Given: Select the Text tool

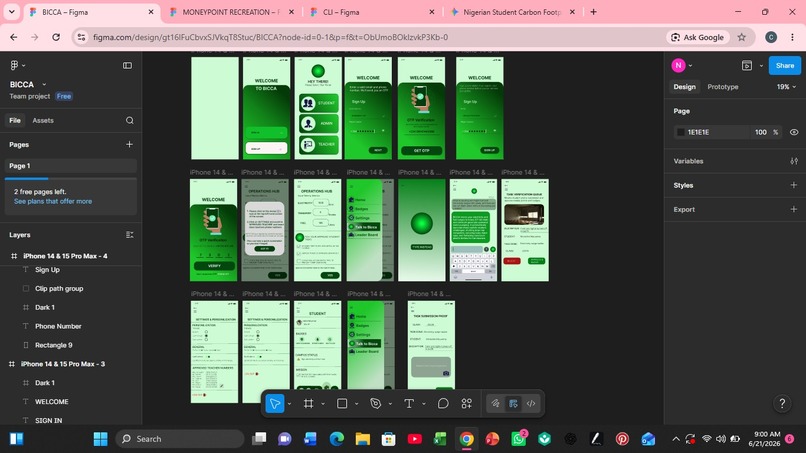Looking at the screenshot, I should point(409,404).
